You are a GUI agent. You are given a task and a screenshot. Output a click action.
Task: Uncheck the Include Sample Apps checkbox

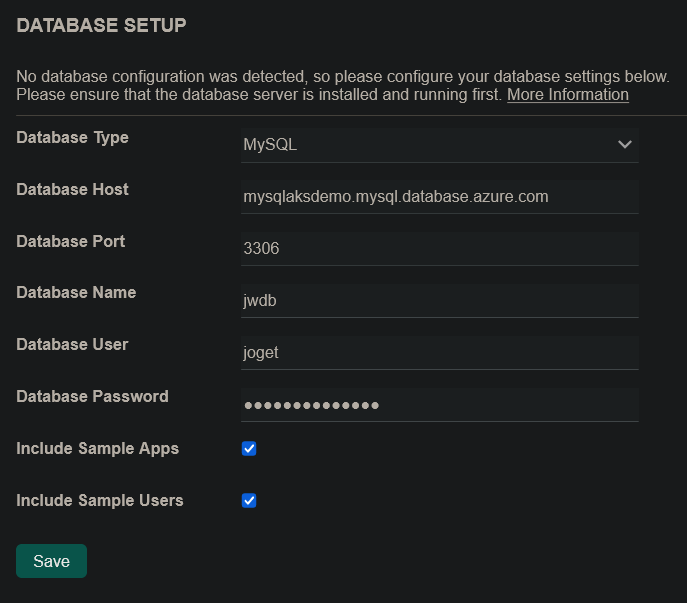click(249, 449)
